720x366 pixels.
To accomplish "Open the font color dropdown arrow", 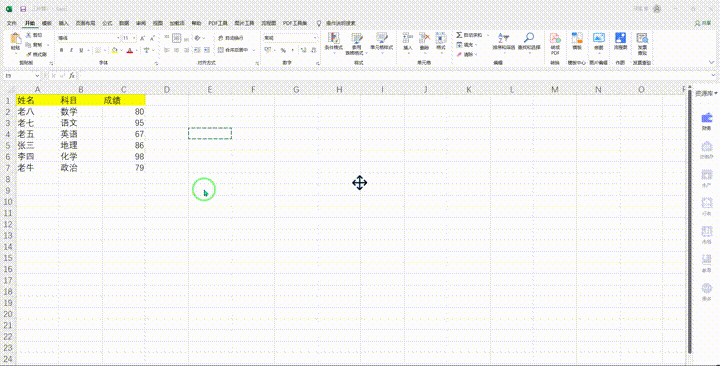I will click(137, 51).
